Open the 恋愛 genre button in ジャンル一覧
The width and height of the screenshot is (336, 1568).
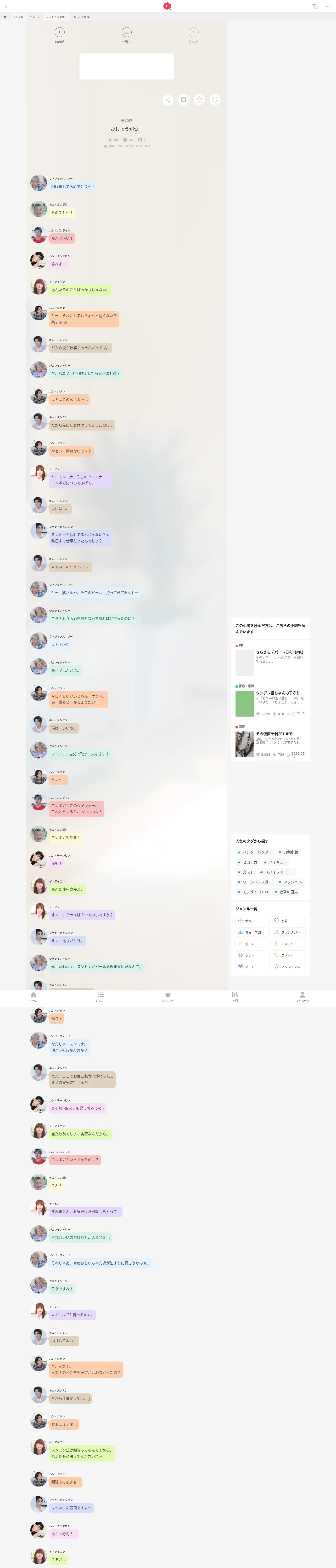coord(288,920)
